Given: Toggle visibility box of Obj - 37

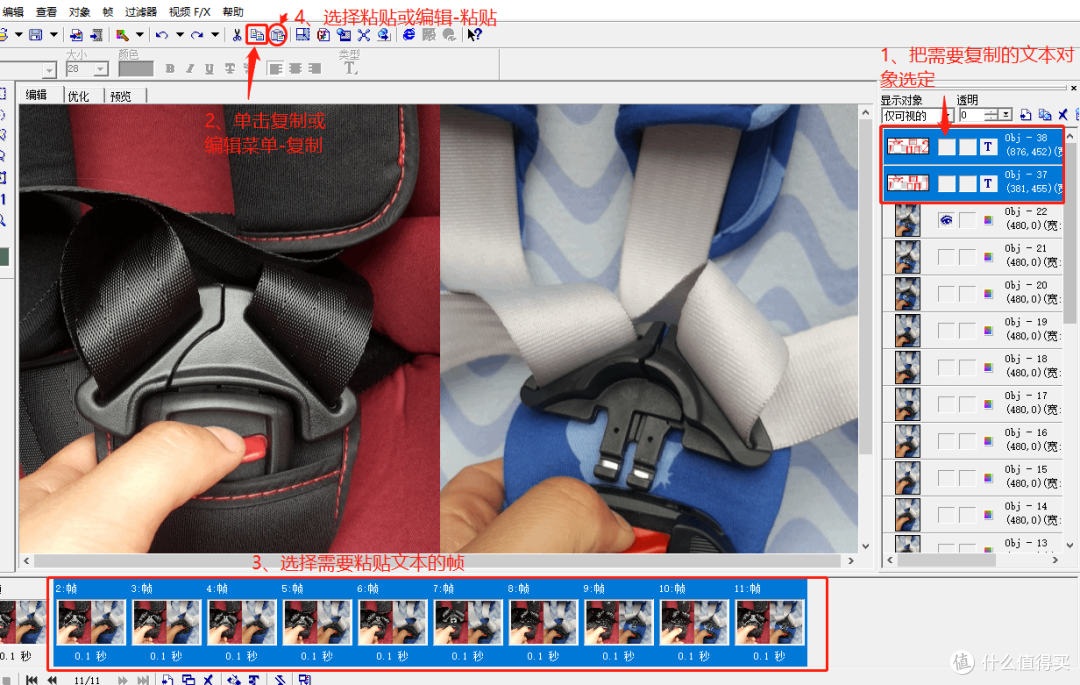Looking at the screenshot, I should [946, 183].
